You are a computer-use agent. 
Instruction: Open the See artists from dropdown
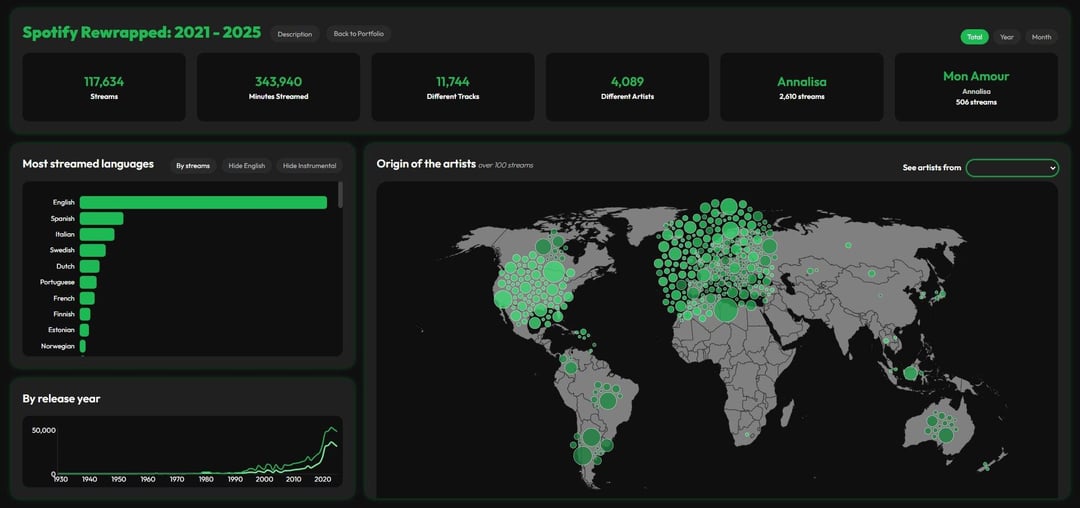tap(1011, 168)
